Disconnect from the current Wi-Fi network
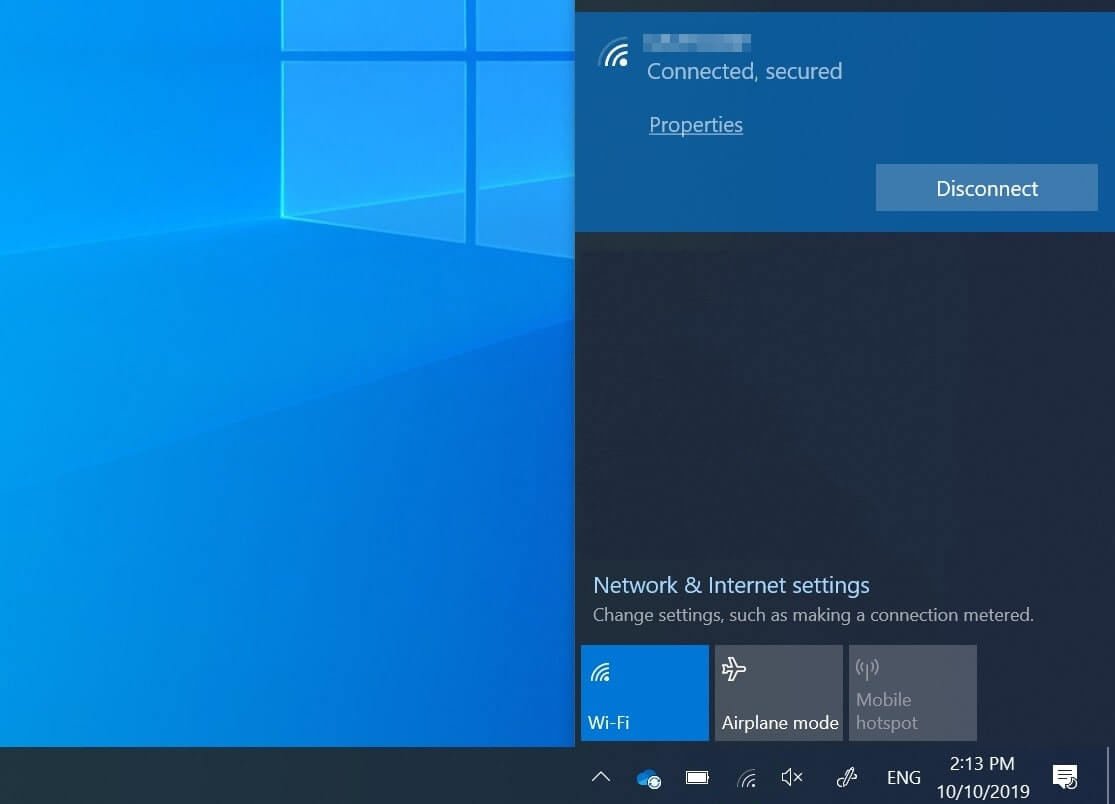This screenshot has height=804, width=1115. tap(986, 187)
